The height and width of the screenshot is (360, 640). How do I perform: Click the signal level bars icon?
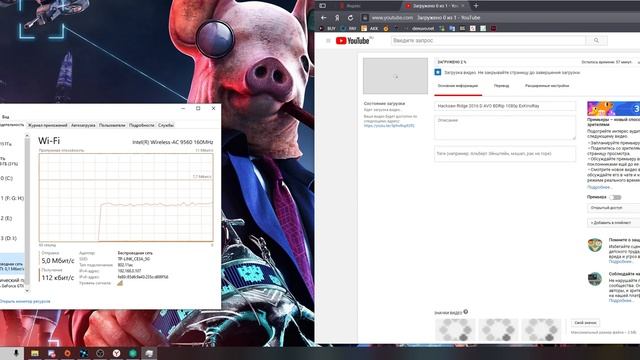pos(120,283)
